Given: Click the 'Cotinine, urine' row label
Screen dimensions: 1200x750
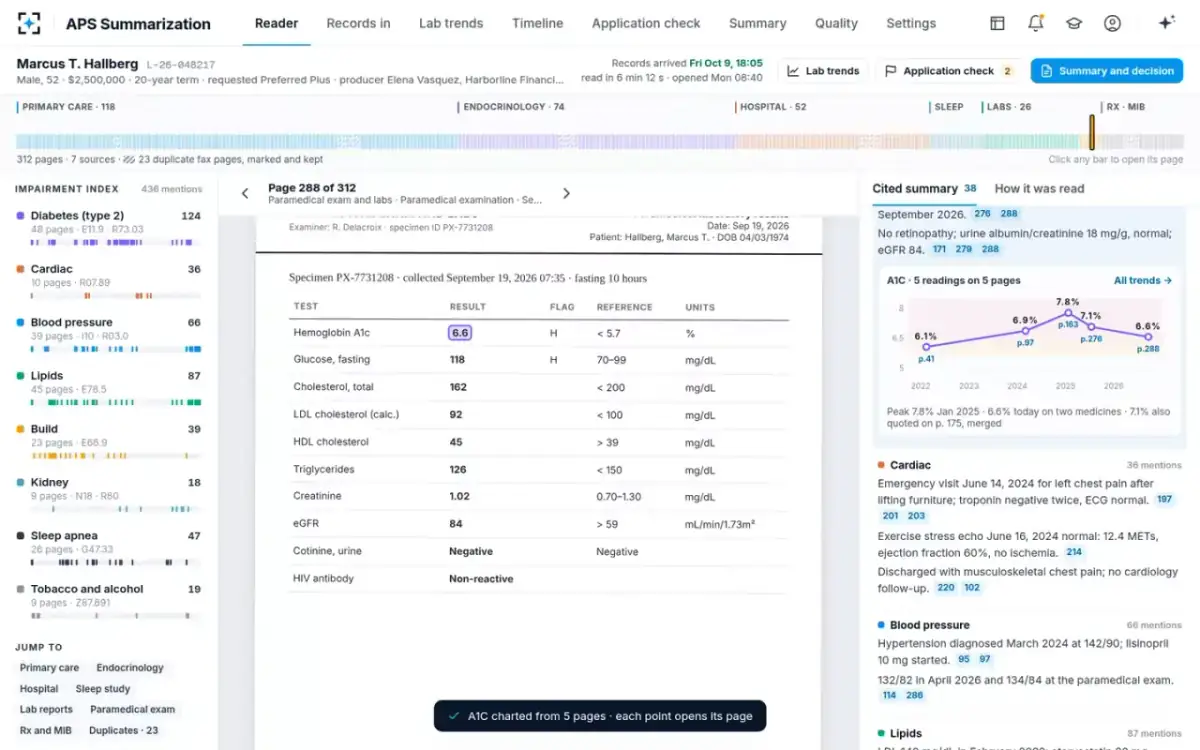Looking at the screenshot, I should click(327, 551).
